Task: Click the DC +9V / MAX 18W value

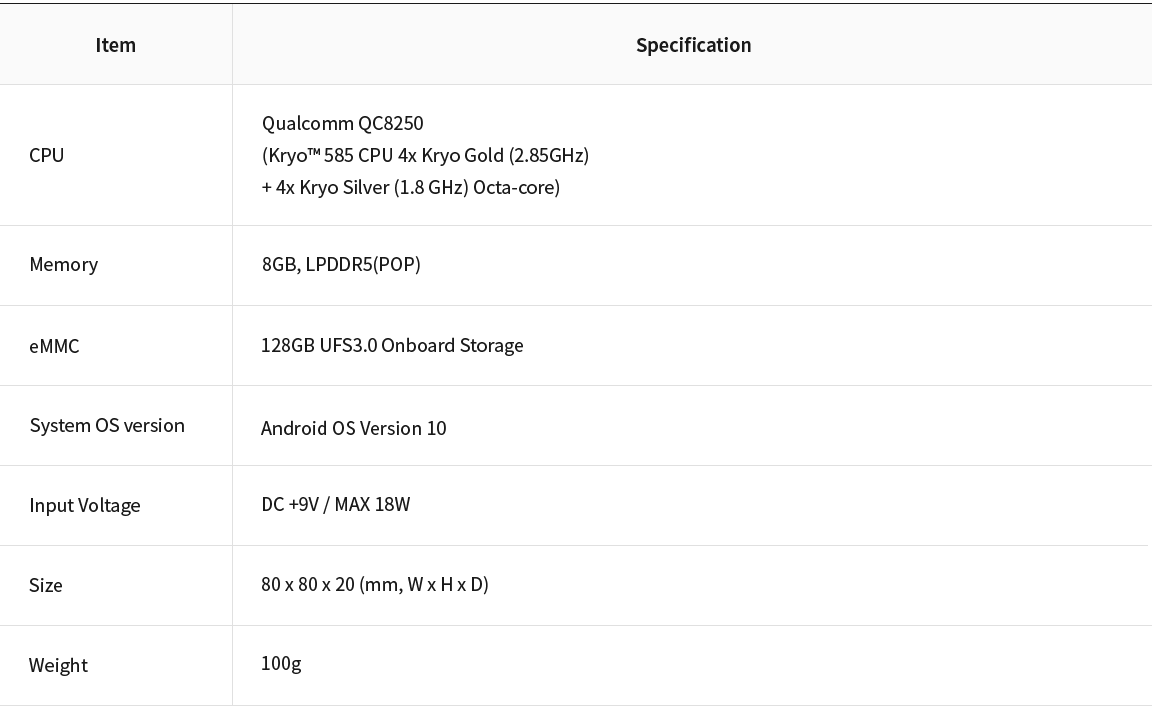Action: (x=336, y=504)
